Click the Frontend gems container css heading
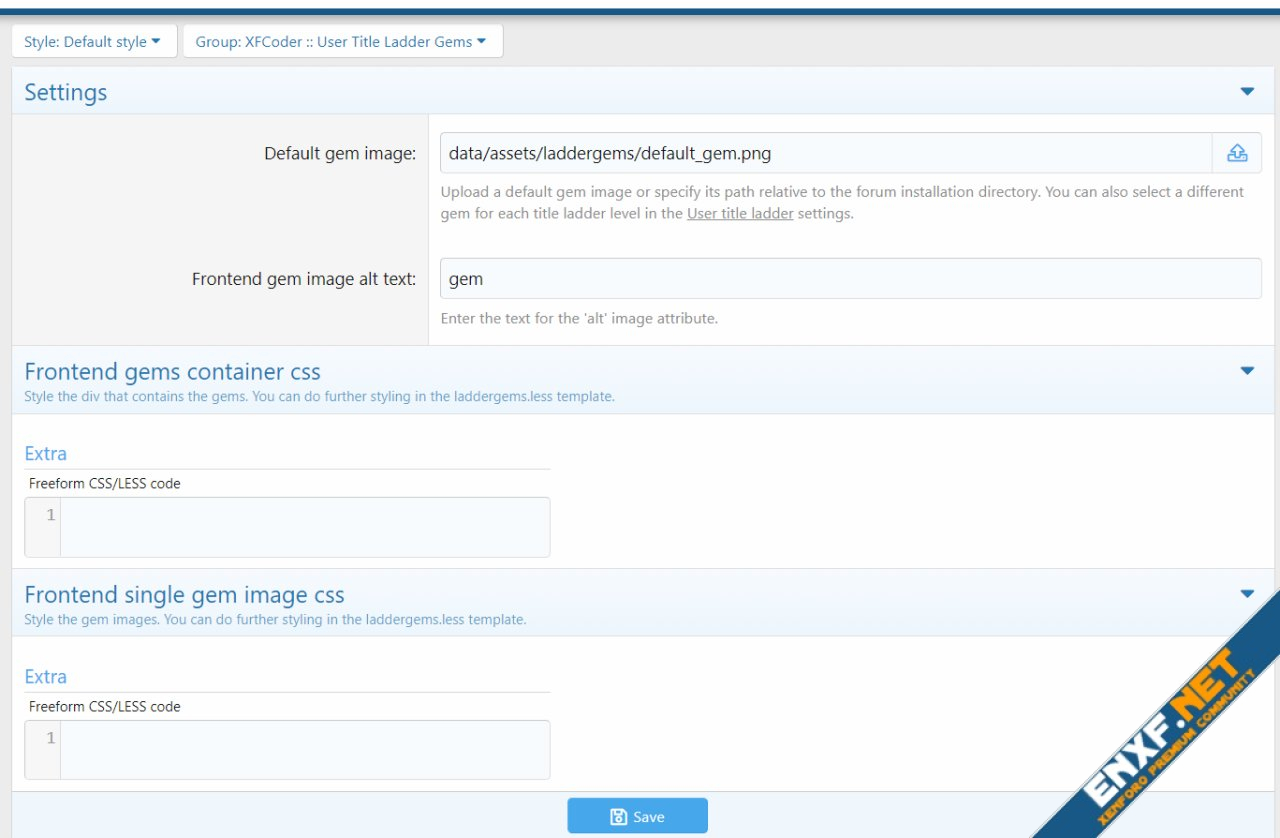Viewport: 1280px width, 838px height. (172, 372)
